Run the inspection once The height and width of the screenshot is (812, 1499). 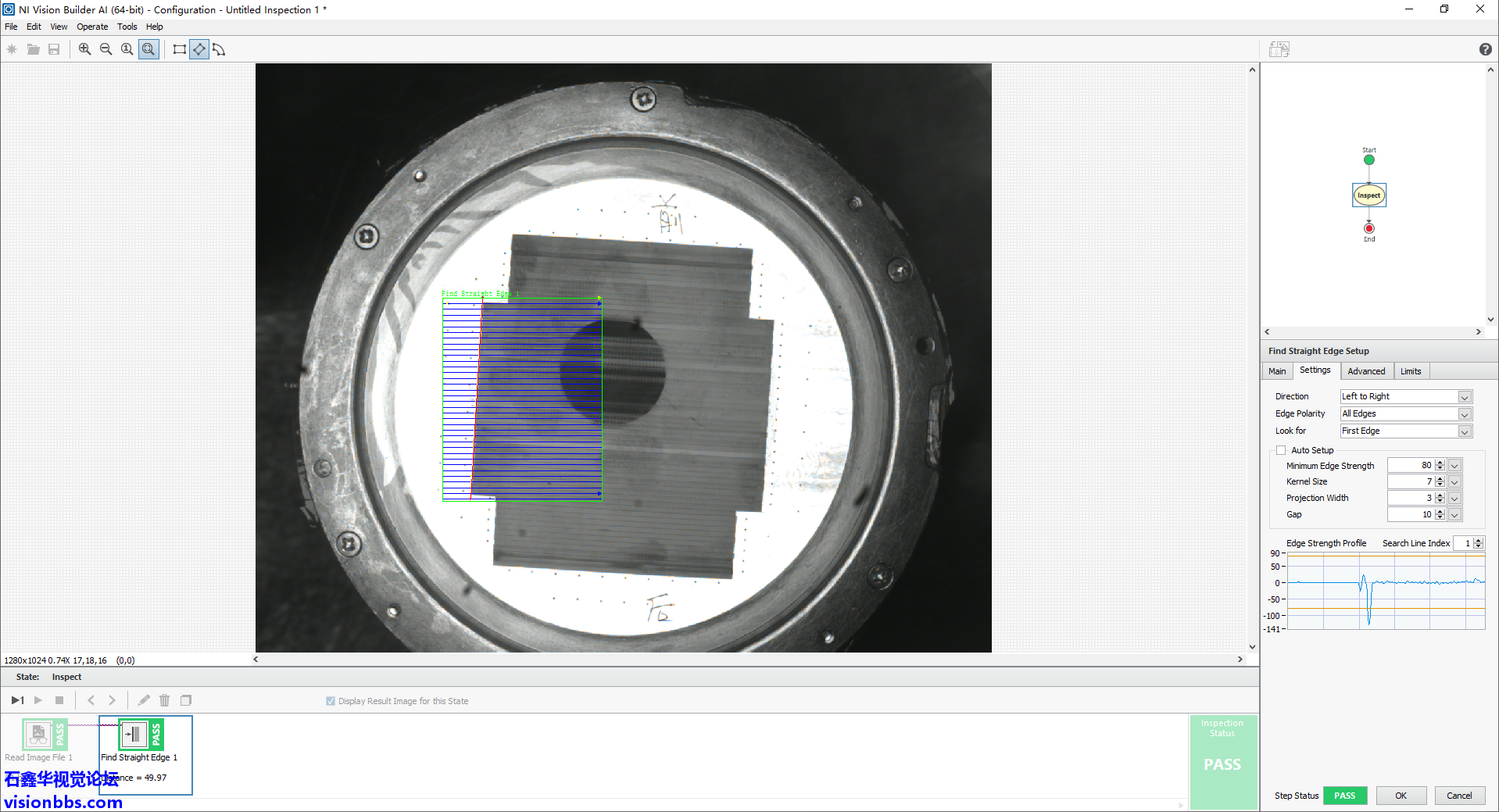[17, 700]
